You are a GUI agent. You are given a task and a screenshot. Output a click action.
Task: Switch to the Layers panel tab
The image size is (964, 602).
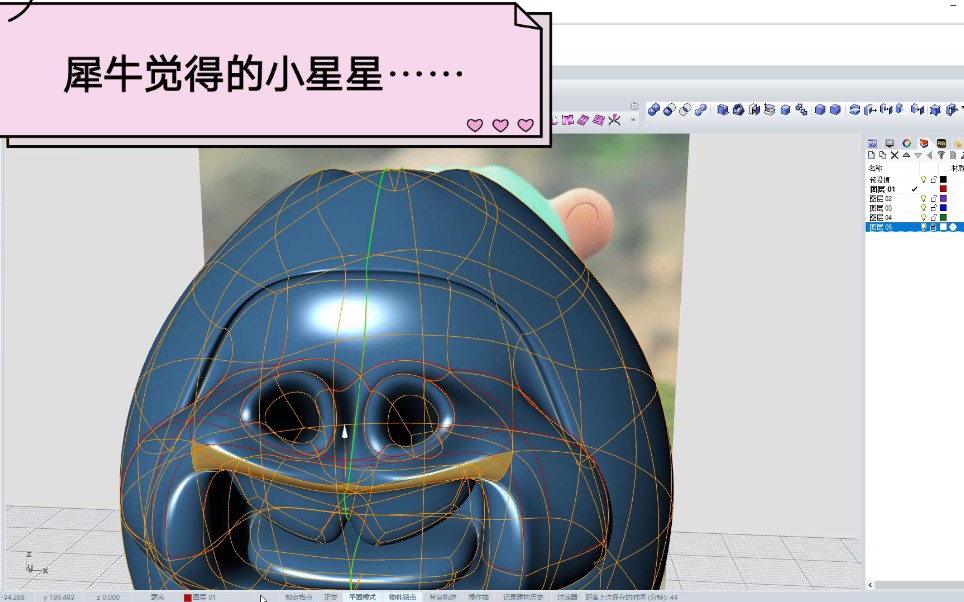(x=923, y=143)
